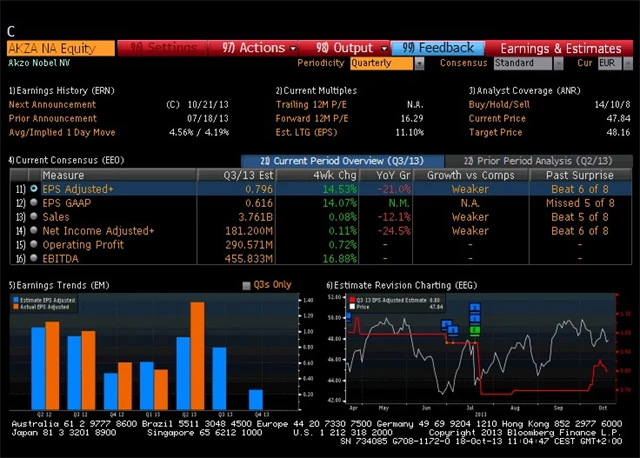Select the EBITDA radio button
The width and height of the screenshot is (640, 458).
tap(34, 258)
